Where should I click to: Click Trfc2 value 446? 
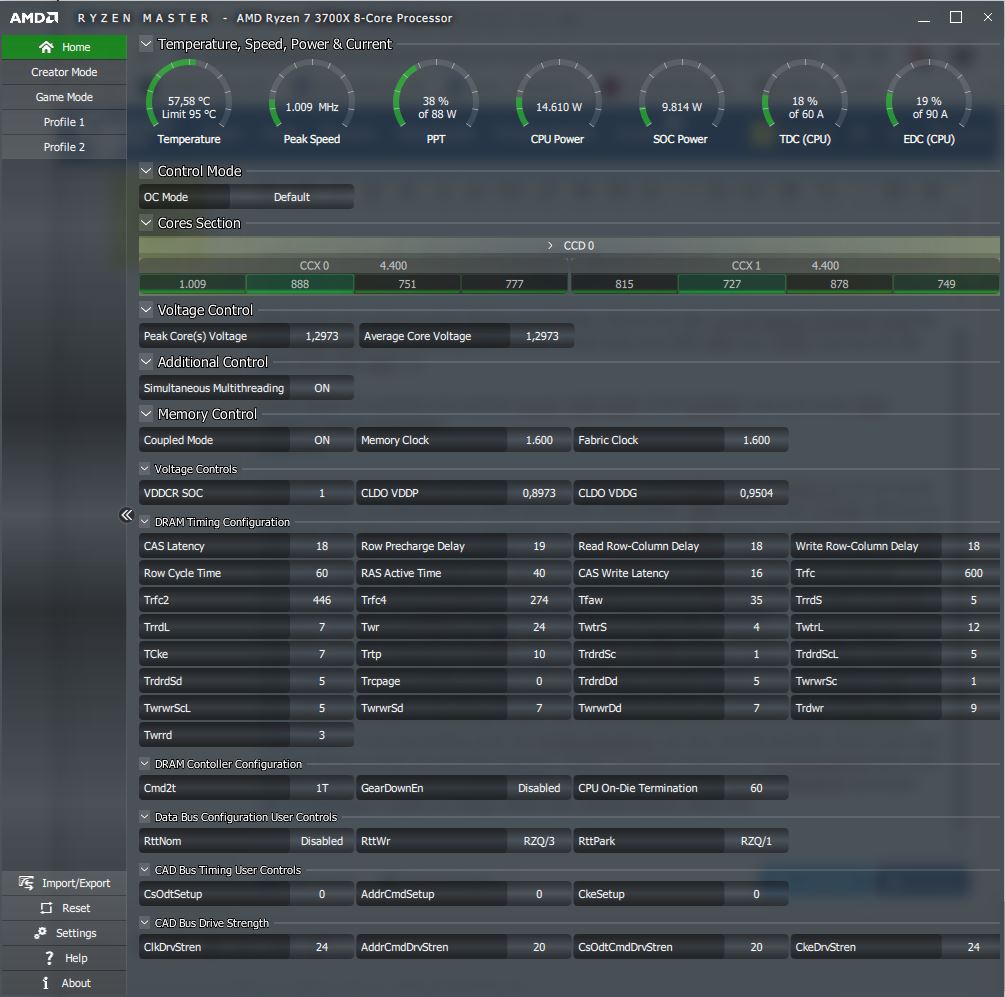click(x=322, y=600)
